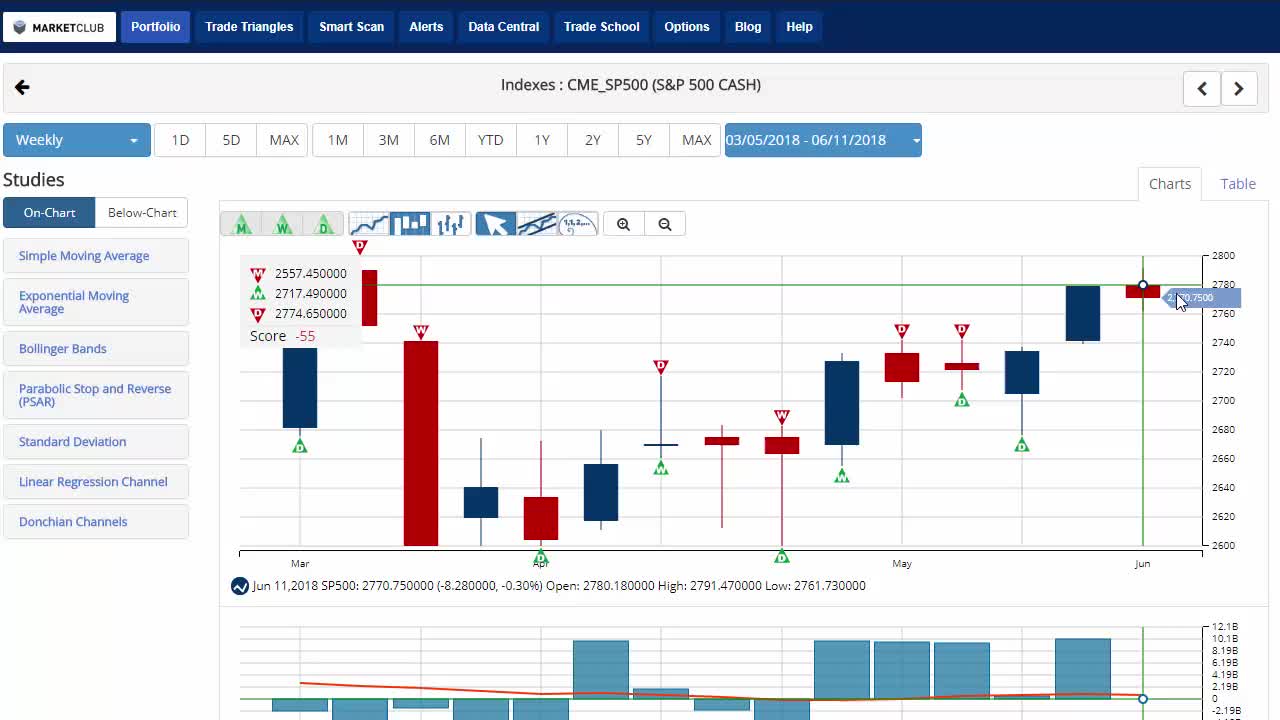Set chart range to 1M

point(338,140)
